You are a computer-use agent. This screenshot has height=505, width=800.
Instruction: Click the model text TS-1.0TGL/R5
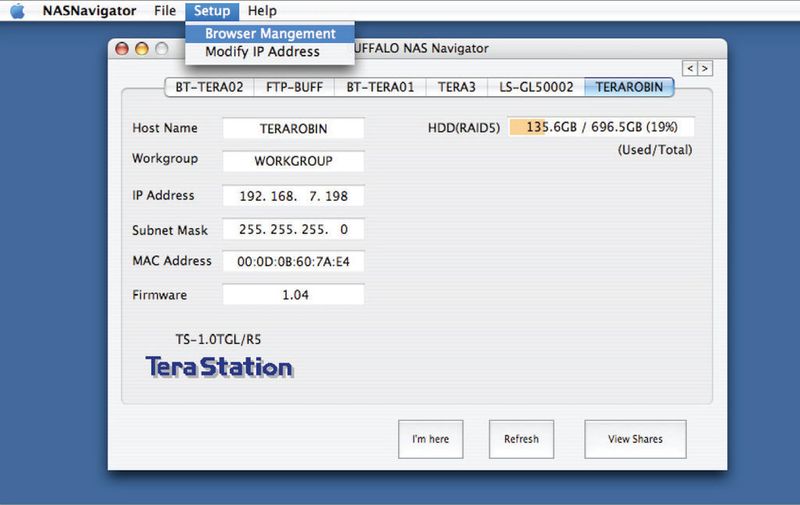click(x=218, y=340)
